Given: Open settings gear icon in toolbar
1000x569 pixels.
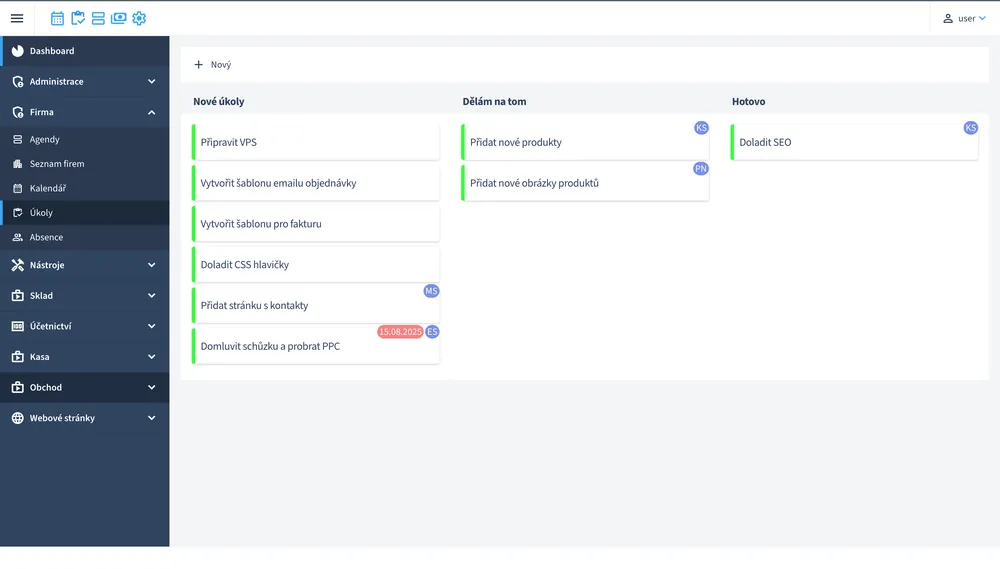Looking at the screenshot, I should 139,18.
